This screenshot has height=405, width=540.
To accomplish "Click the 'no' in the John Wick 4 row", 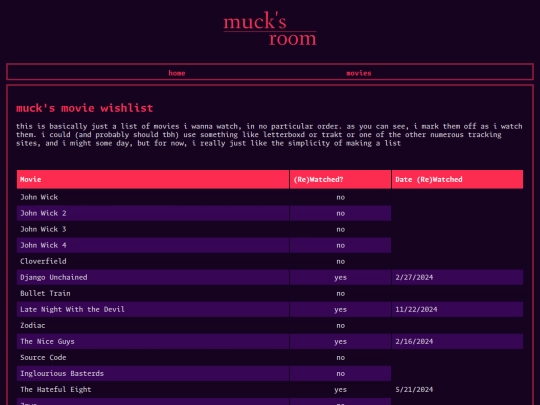I will [341, 246].
